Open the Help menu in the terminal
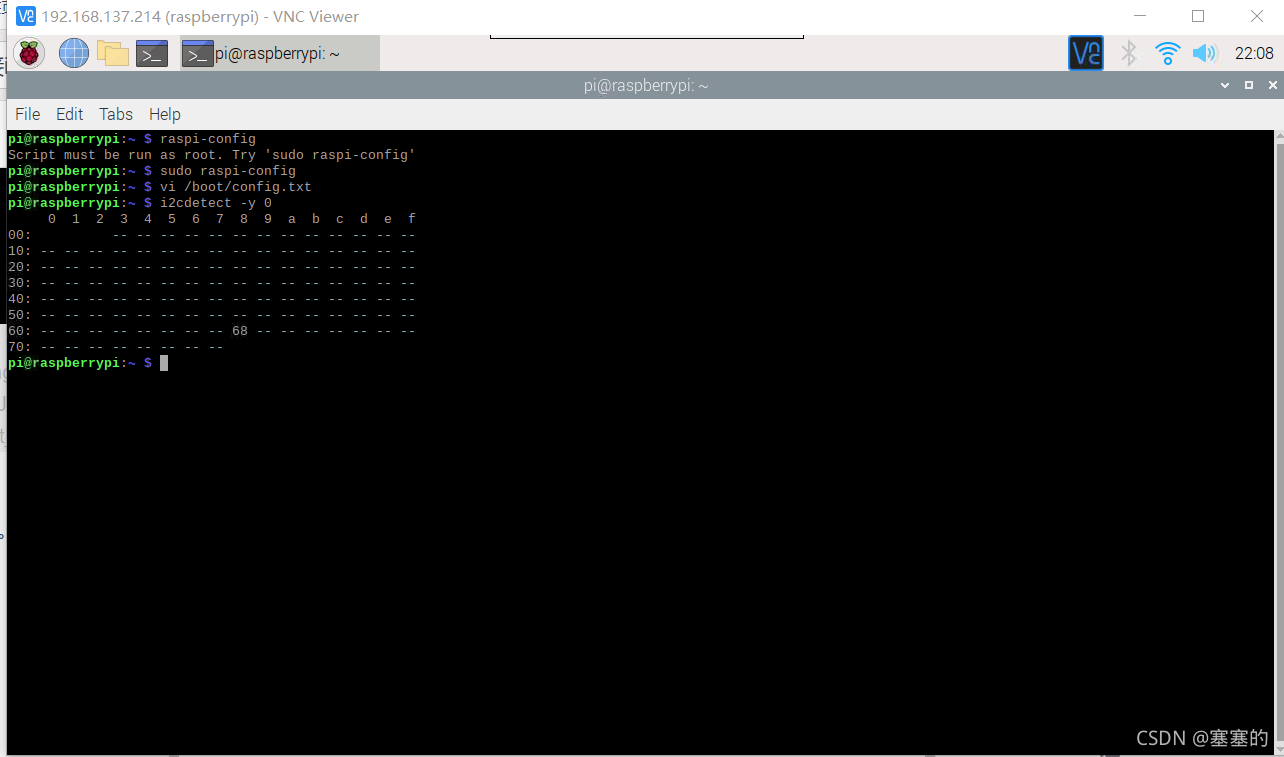This screenshot has height=757, width=1284. coord(165,114)
